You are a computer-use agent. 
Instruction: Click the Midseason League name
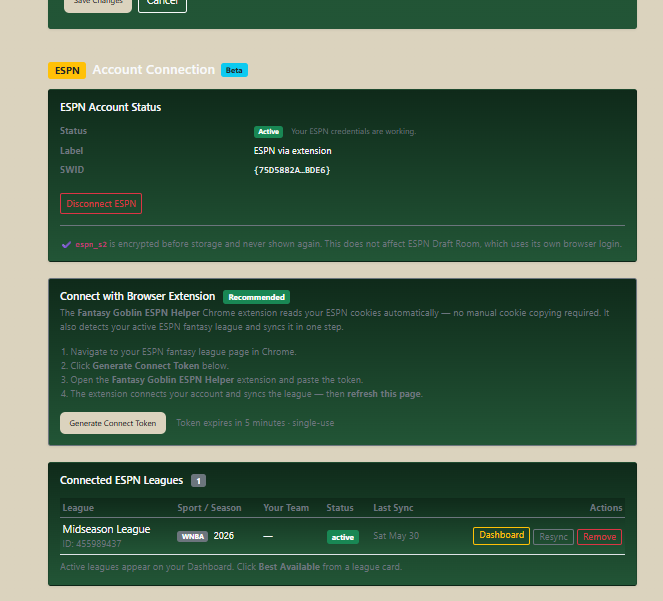tap(107, 529)
